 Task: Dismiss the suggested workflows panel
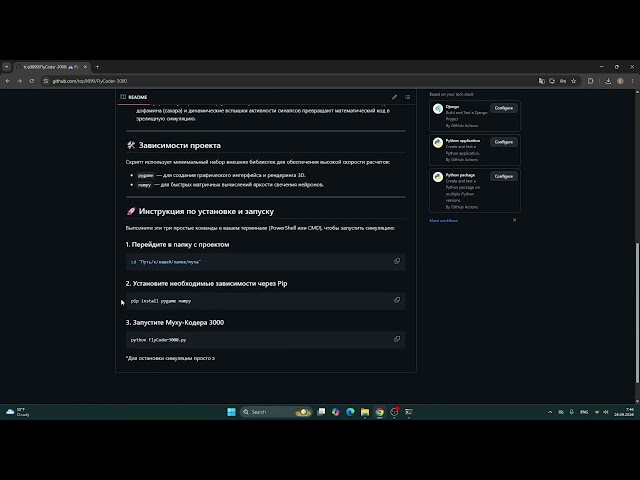click(514, 220)
